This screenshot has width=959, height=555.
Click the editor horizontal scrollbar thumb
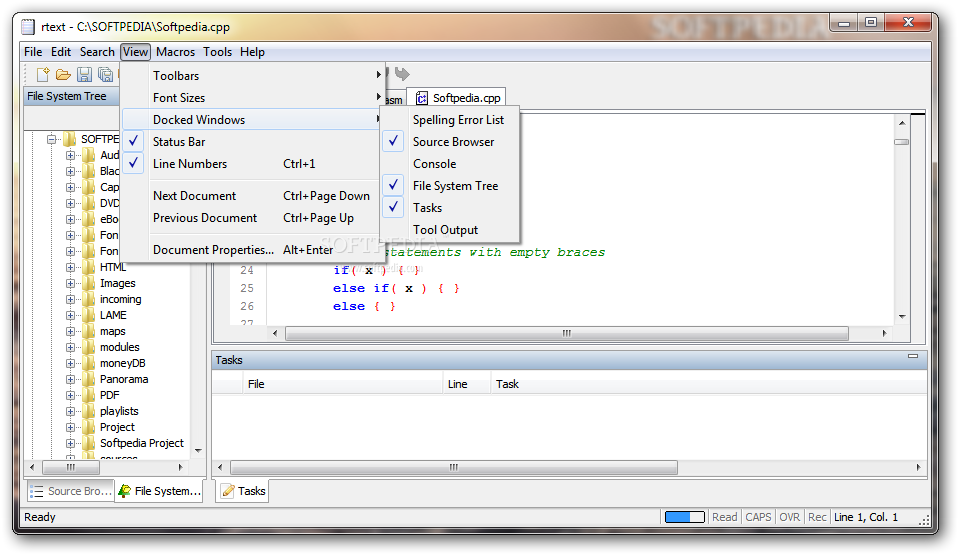tap(566, 333)
